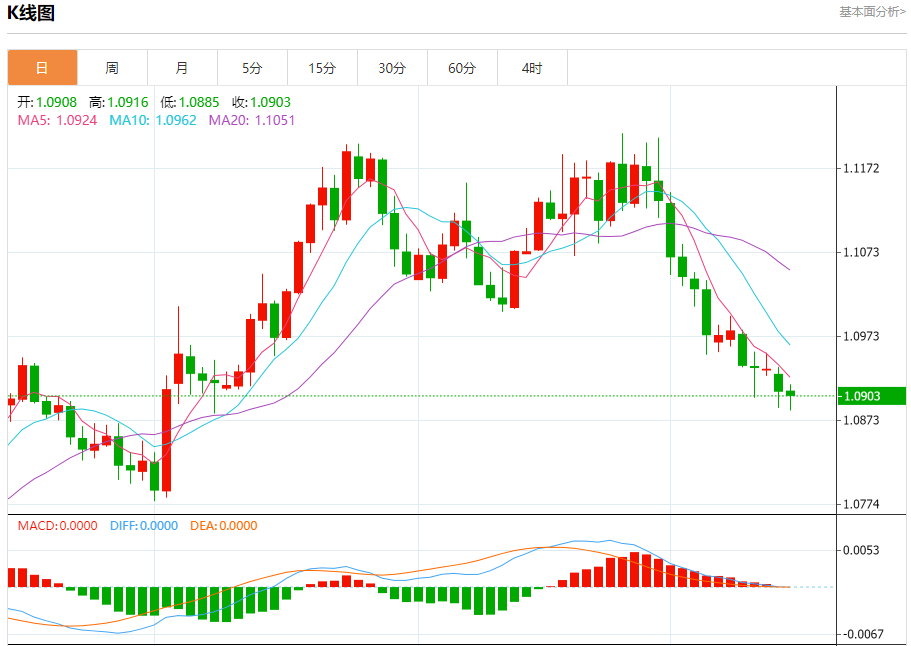Click the 1.0973 price axis label
The height and width of the screenshot is (646, 911).
(862, 336)
